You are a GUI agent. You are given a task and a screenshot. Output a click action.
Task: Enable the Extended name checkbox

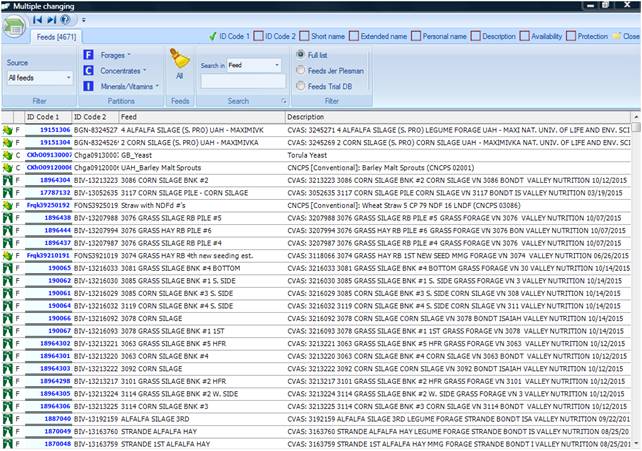click(x=354, y=36)
